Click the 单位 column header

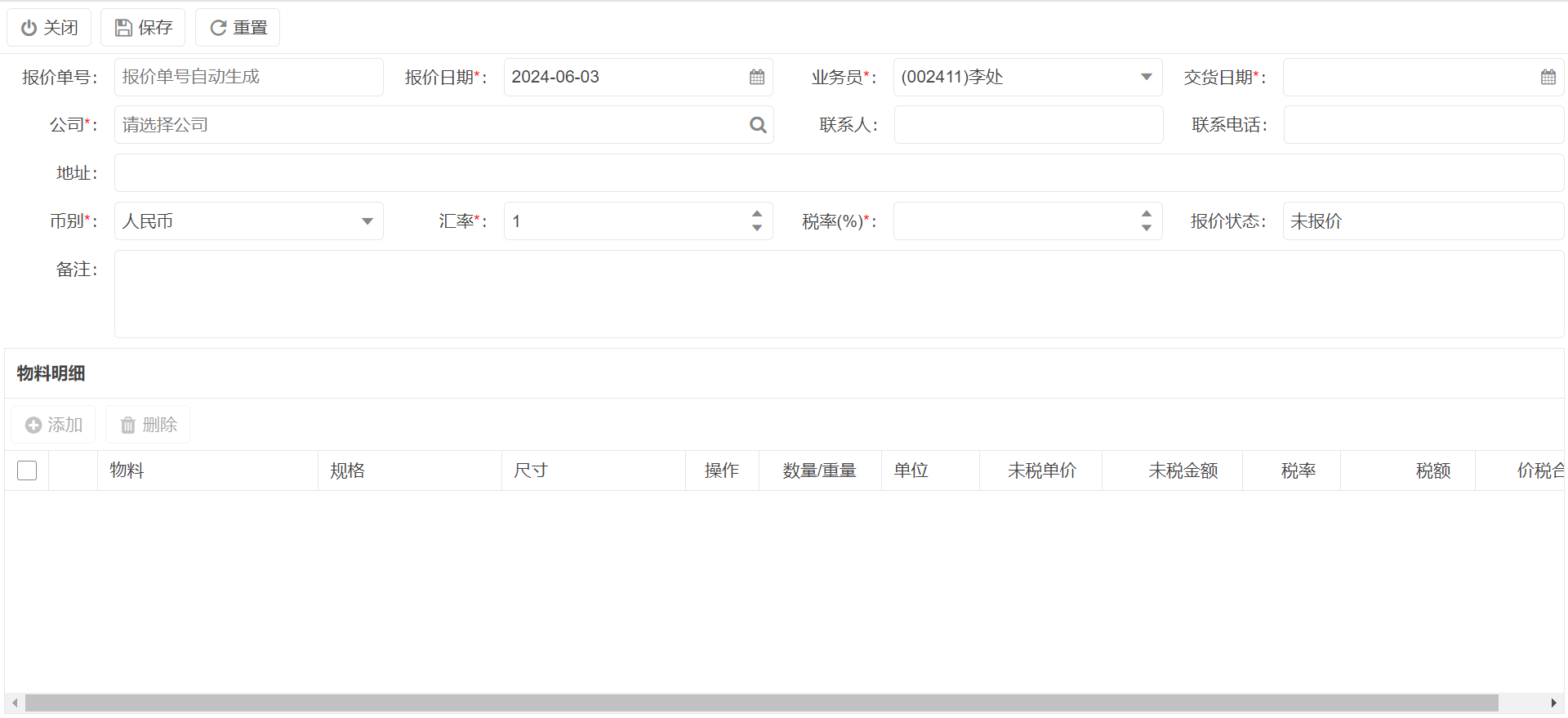[x=930, y=470]
